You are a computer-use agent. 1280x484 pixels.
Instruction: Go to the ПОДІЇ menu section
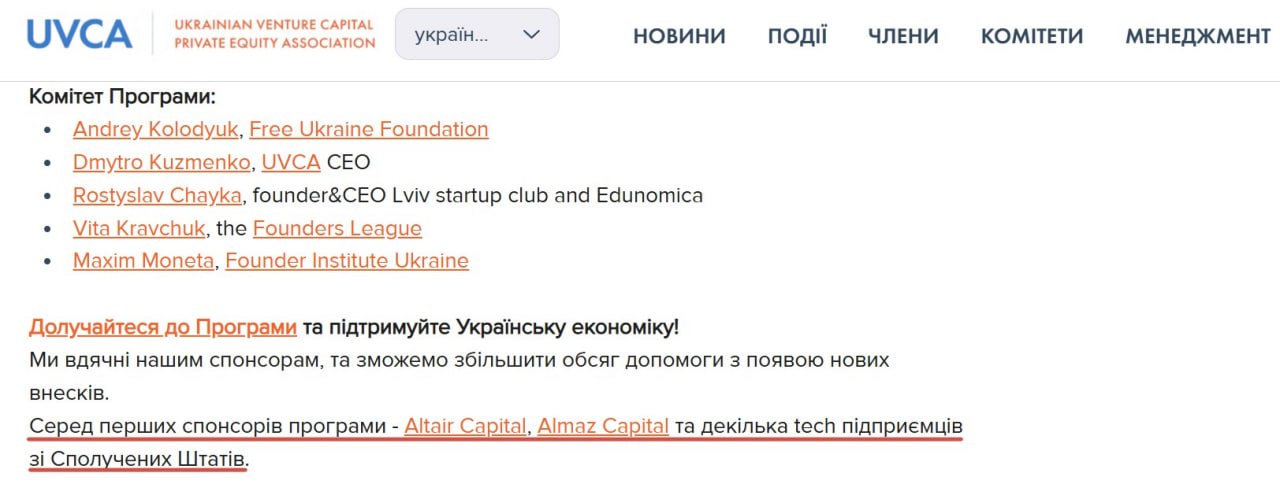(x=797, y=36)
